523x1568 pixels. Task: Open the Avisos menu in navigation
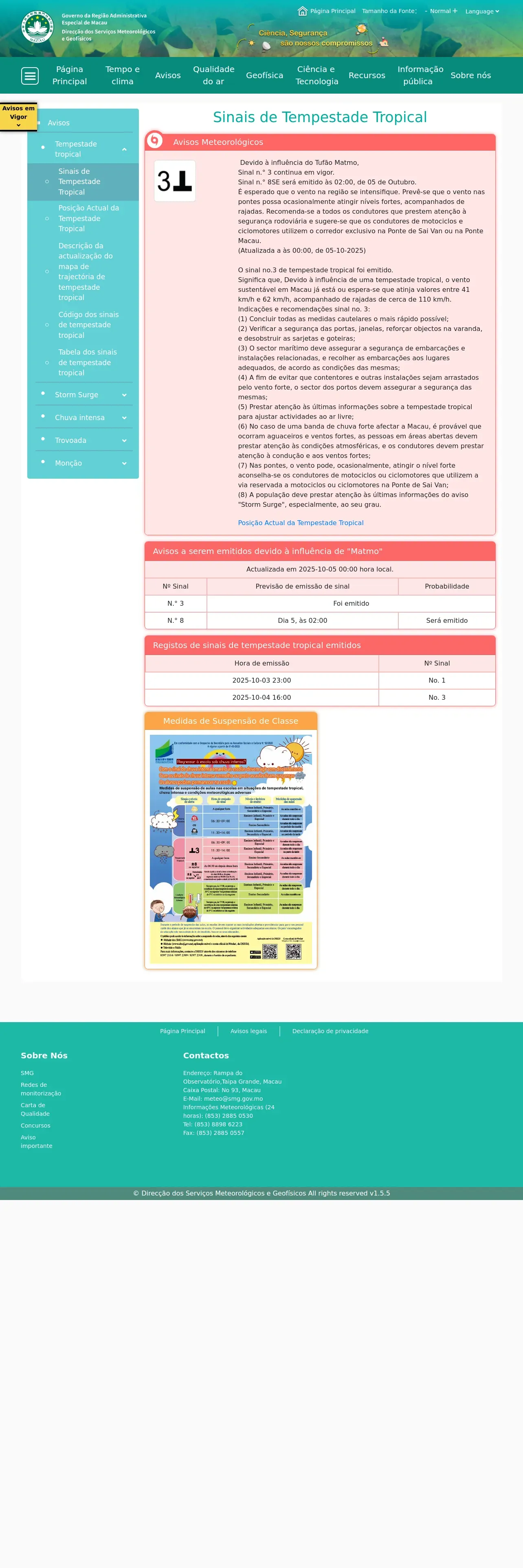[168, 75]
